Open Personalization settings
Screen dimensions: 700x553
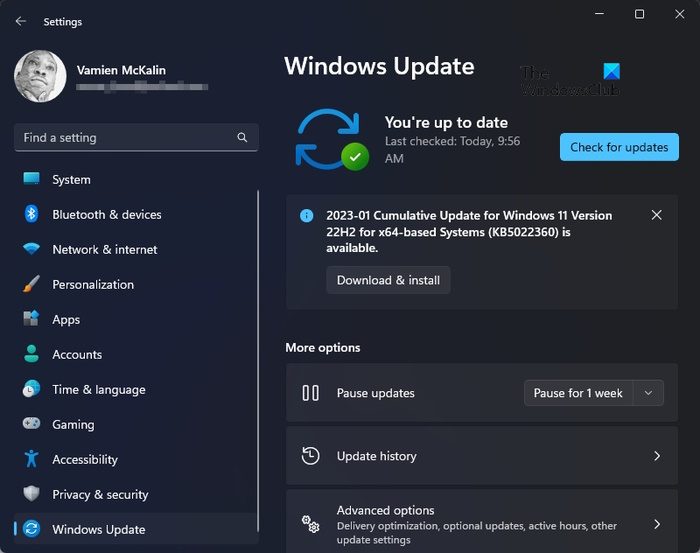(135, 284)
